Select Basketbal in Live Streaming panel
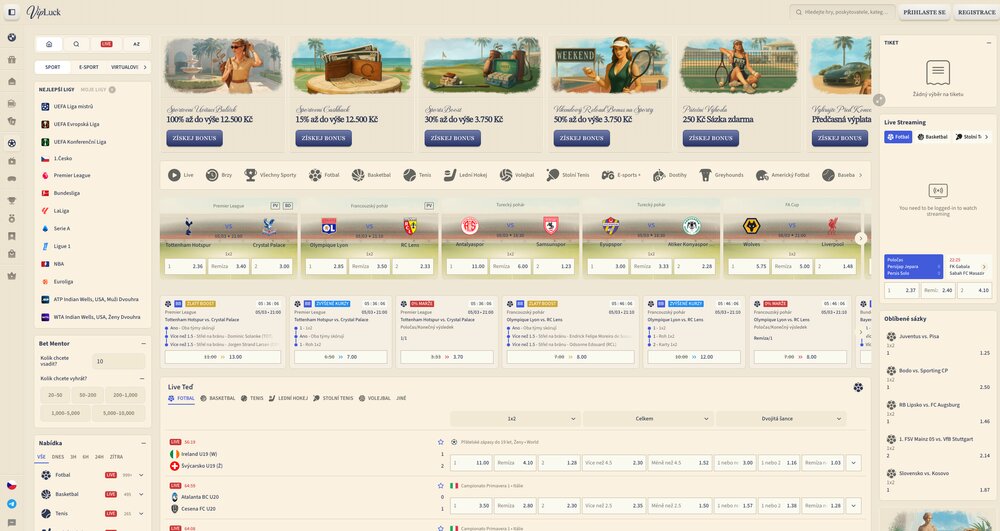This screenshot has height=531, width=1000. (932, 137)
